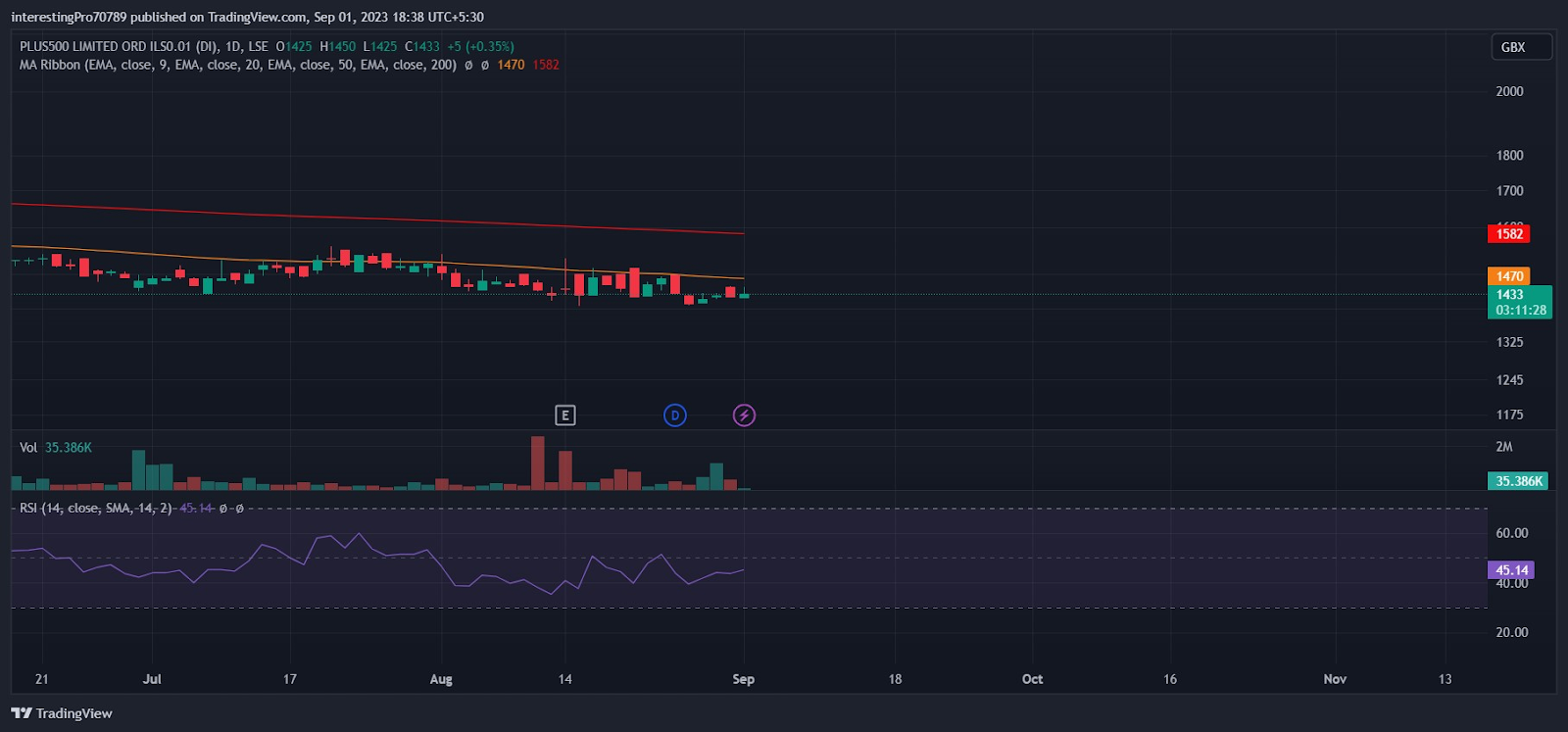Click the 1325 price scale label
The height and width of the screenshot is (732, 1568).
click(x=1509, y=342)
